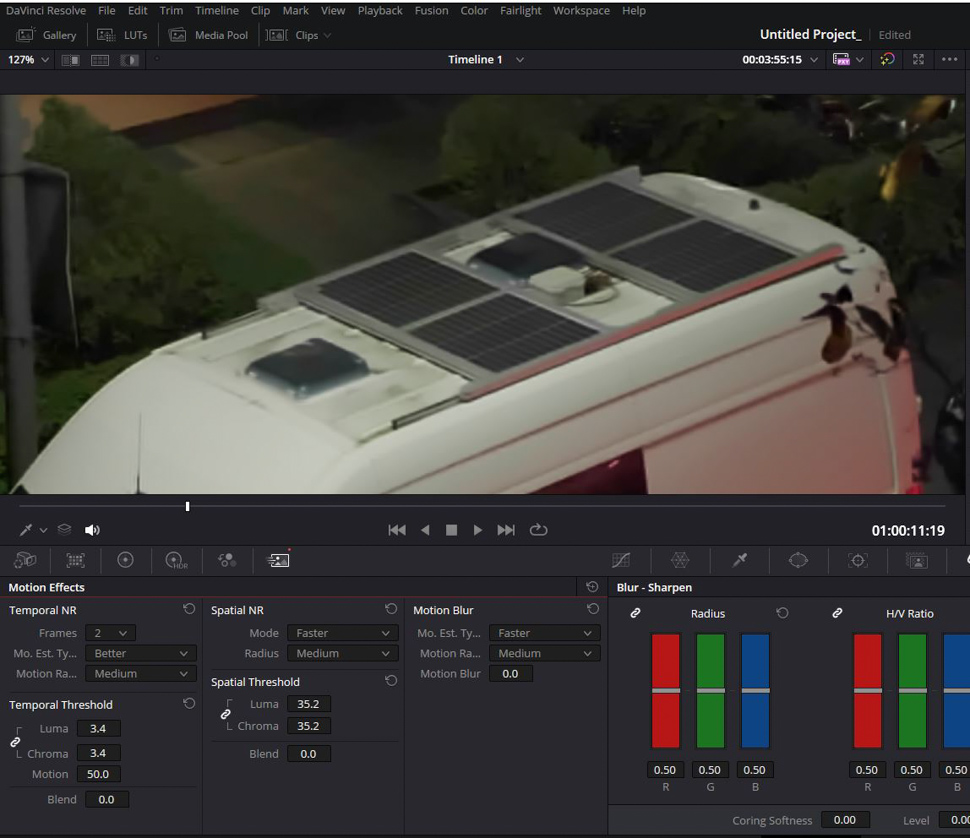The width and height of the screenshot is (970, 838).
Task: Toggle loop playback
Action: point(538,530)
